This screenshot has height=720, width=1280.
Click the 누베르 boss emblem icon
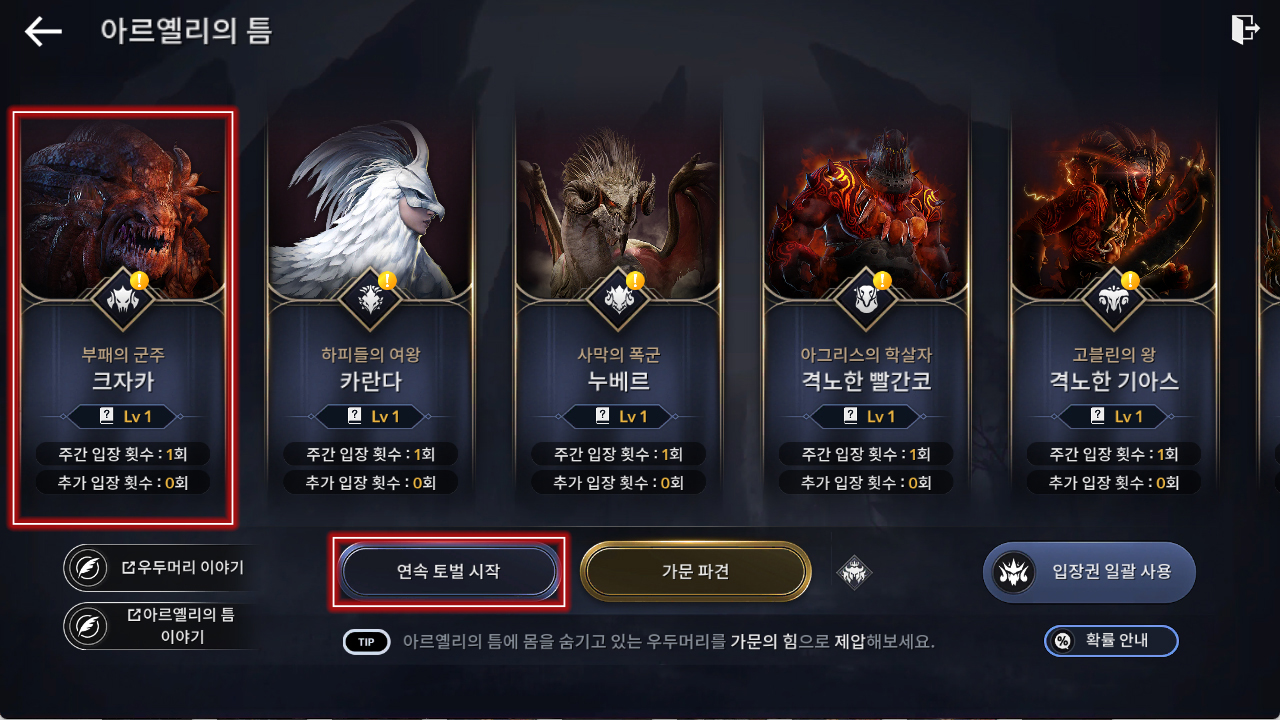(618, 297)
